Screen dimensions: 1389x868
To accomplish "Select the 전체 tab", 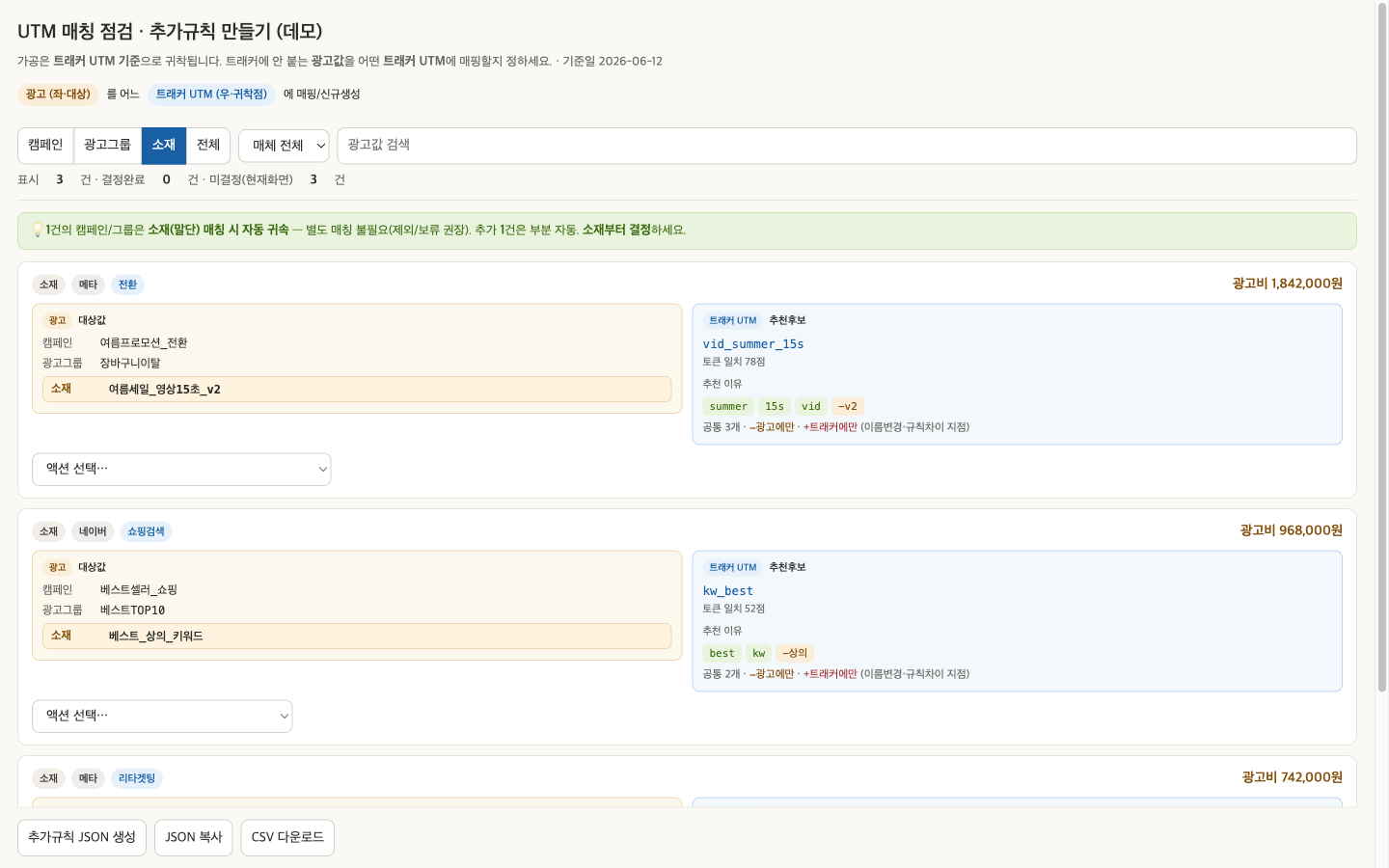I will coord(208,146).
